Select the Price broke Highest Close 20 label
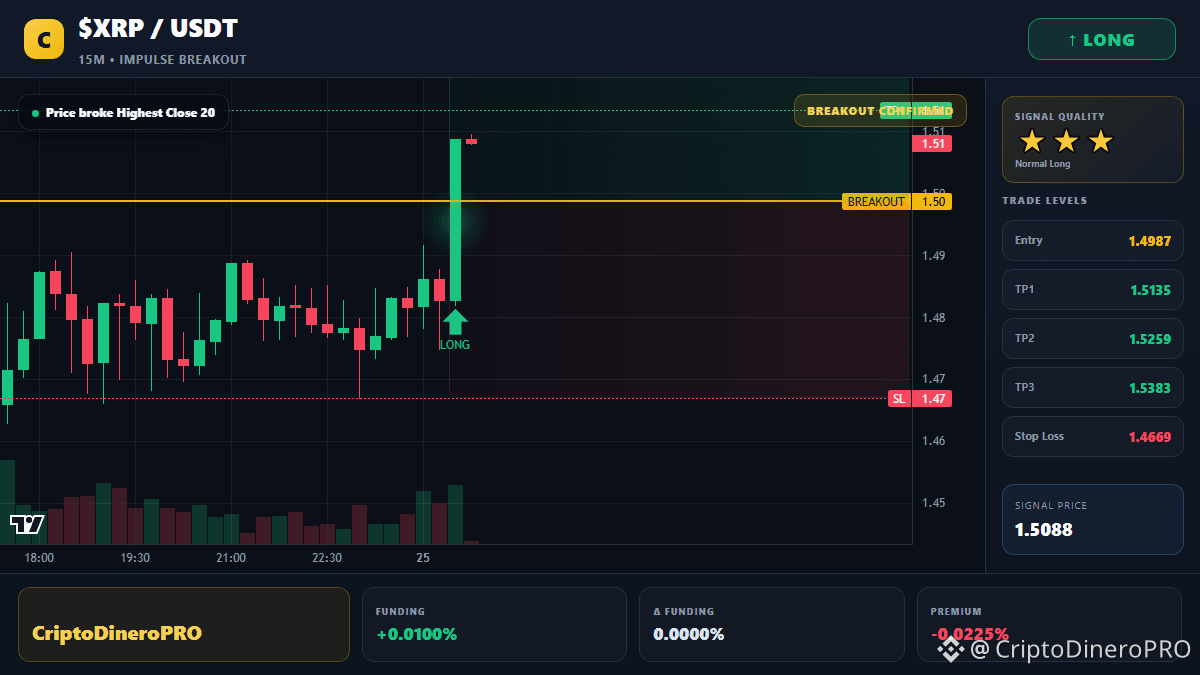Image resolution: width=1200 pixels, height=675 pixels. 123,113
